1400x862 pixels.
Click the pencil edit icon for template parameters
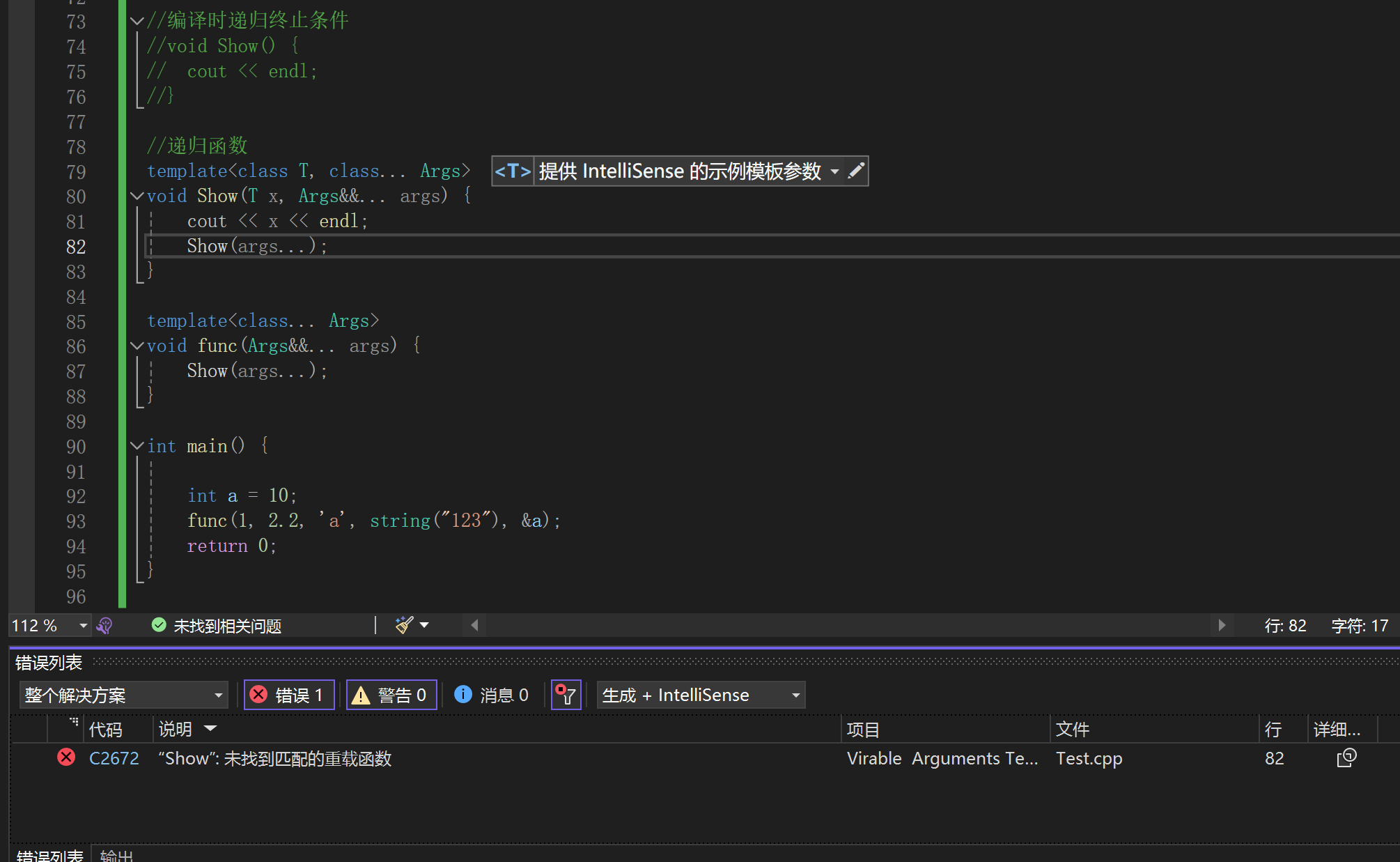(x=857, y=171)
